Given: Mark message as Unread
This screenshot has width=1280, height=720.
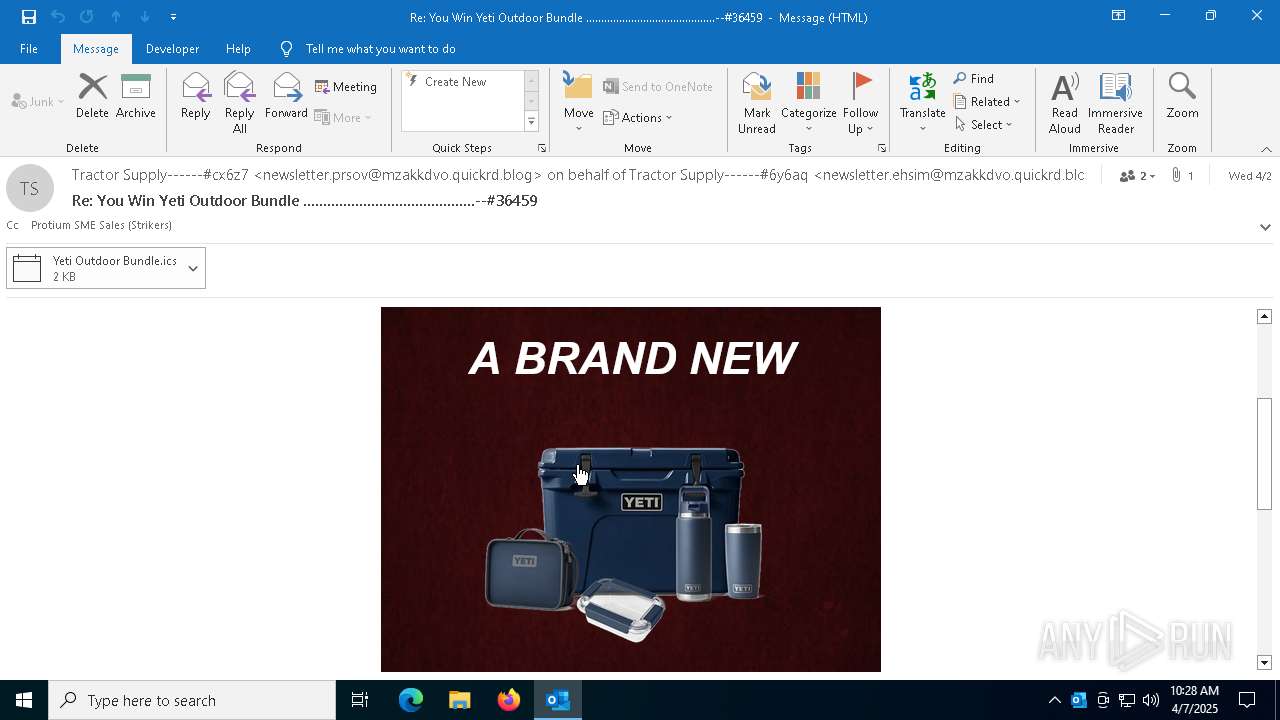Looking at the screenshot, I should click(757, 103).
